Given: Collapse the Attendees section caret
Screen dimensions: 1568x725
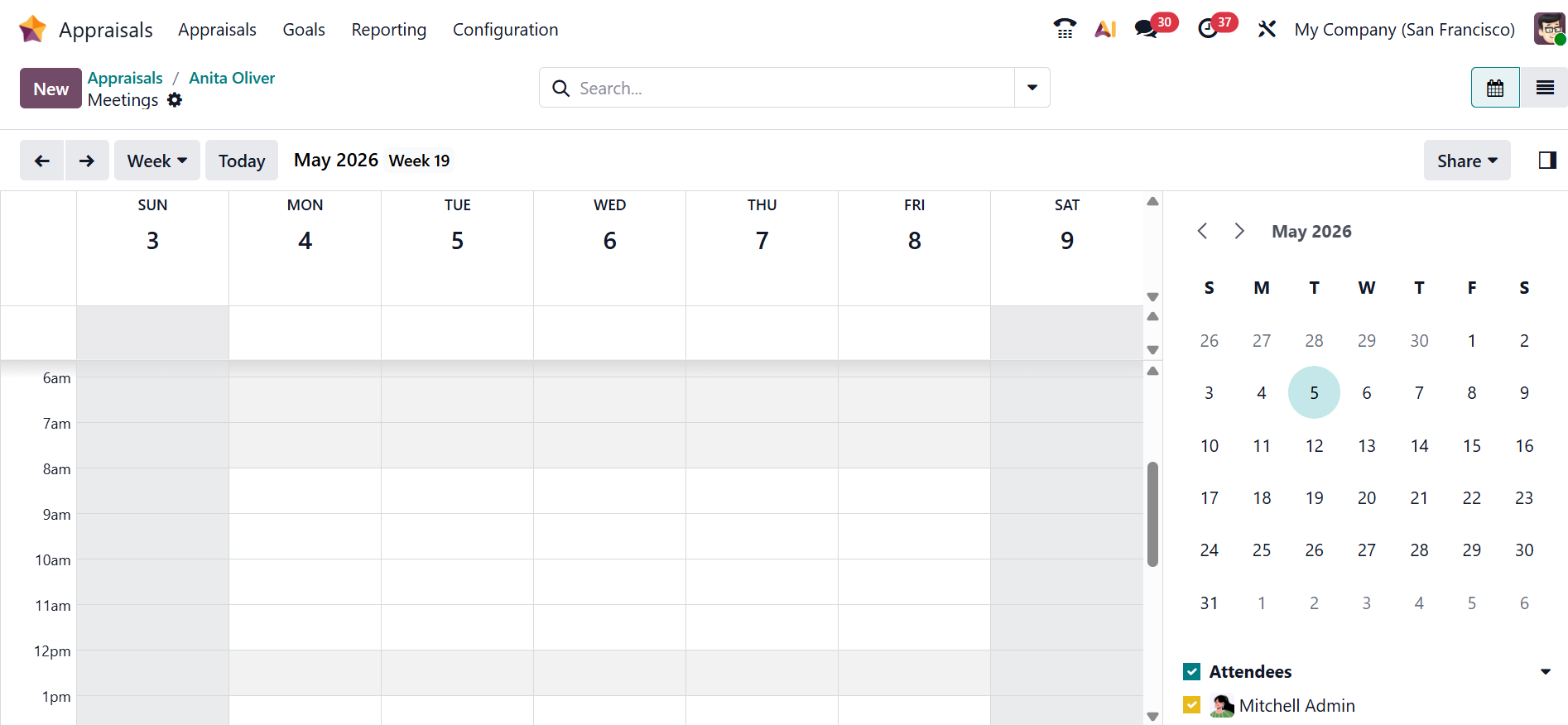Looking at the screenshot, I should coord(1545,671).
